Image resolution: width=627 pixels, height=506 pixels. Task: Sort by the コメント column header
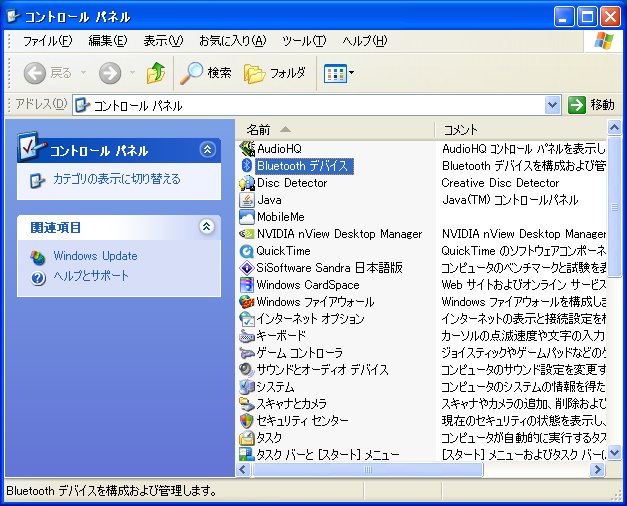[x=521, y=130]
